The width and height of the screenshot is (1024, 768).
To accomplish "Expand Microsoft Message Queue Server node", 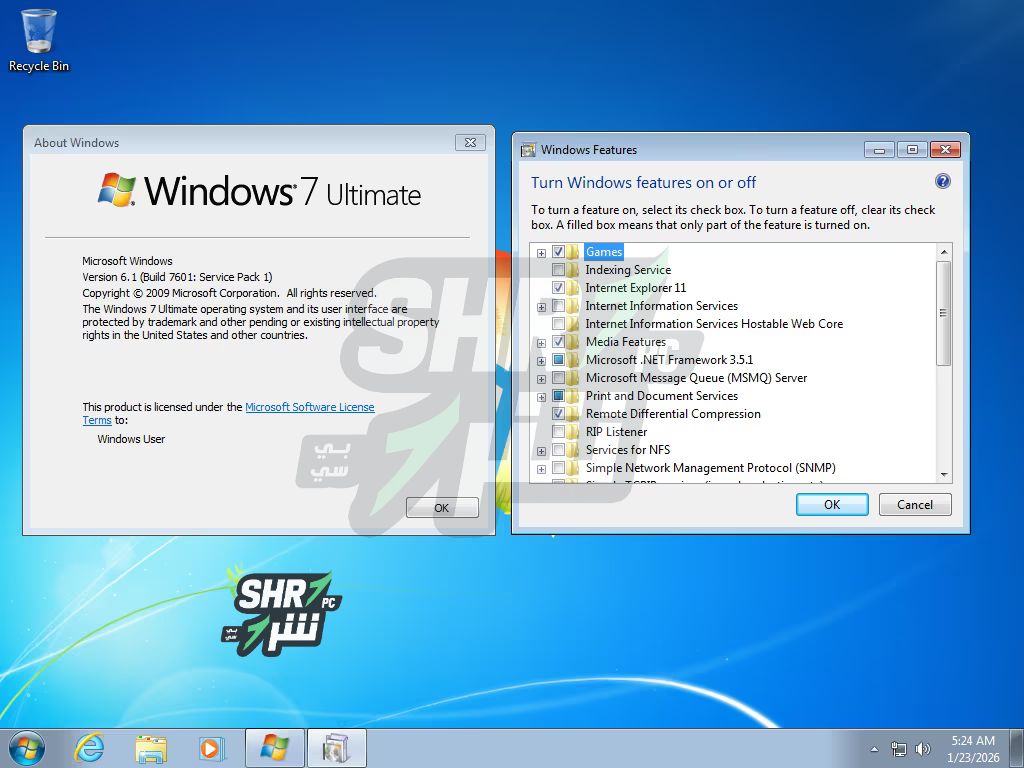I will pos(541,379).
